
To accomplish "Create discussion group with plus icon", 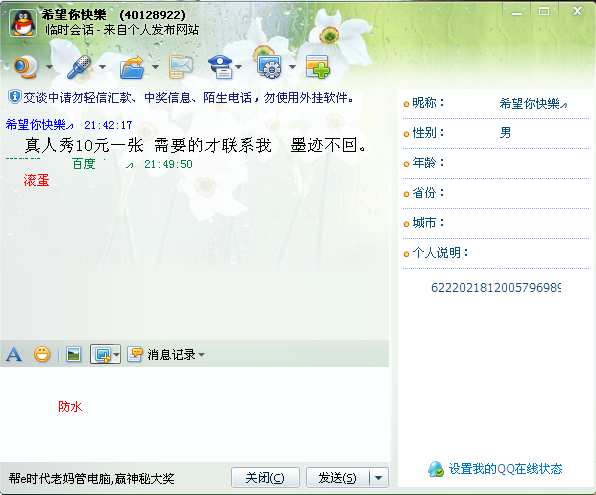I will (x=318, y=67).
